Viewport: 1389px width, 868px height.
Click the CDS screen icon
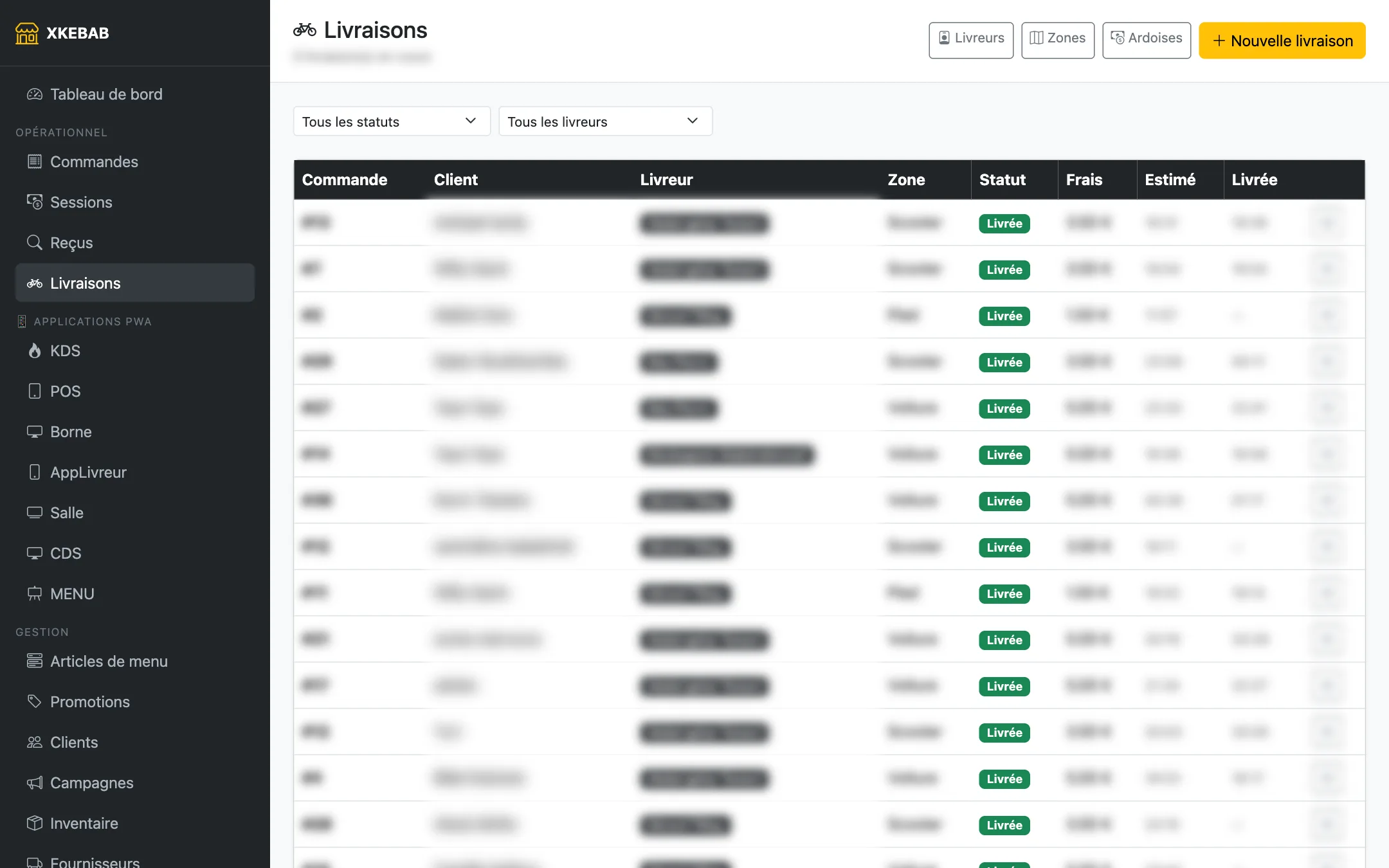click(x=35, y=553)
